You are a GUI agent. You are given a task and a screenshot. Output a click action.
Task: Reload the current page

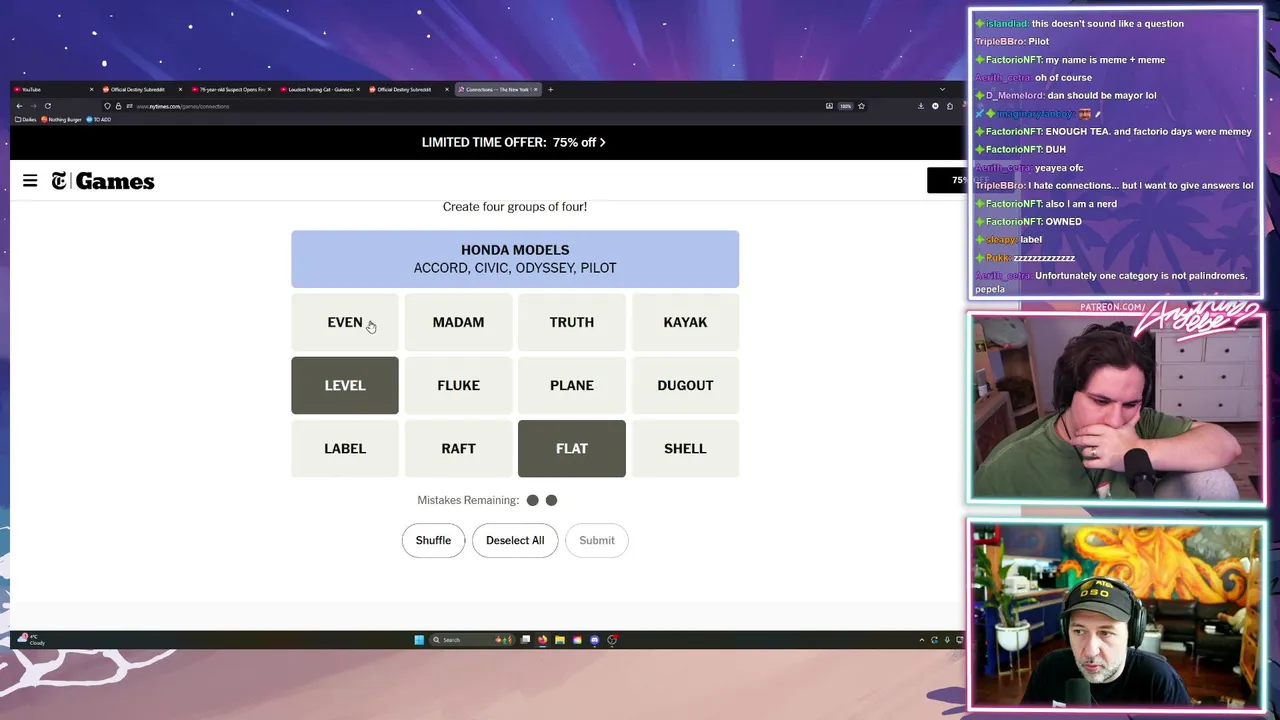tap(47, 106)
